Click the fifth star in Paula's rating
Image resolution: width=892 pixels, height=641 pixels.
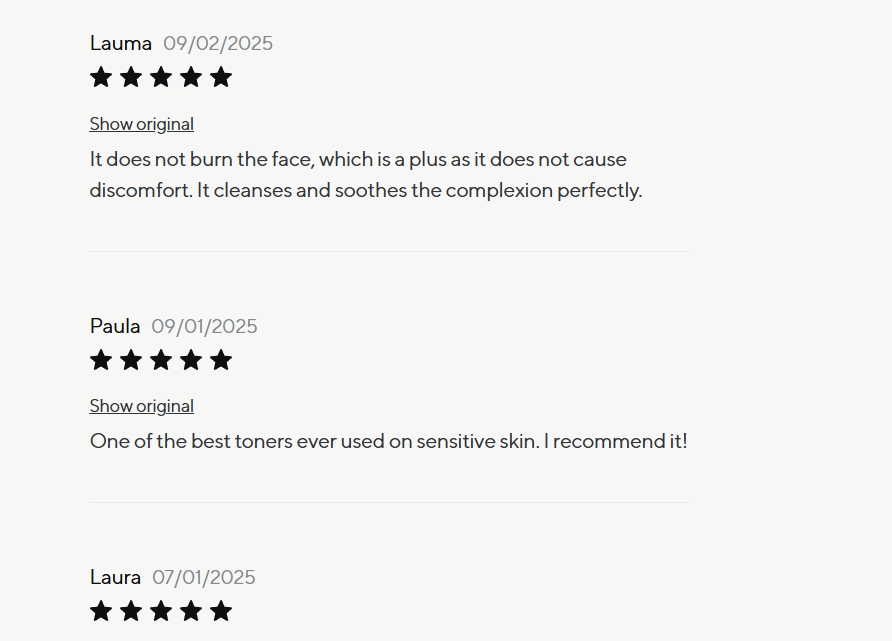(221, 360)
